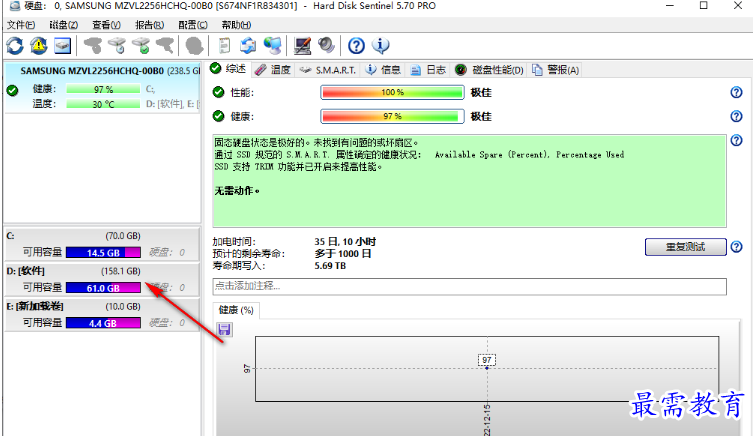Maximize the Hard Disk Sentinel window
Viewport: 753px width, 436px height.
tap(704, 6)
